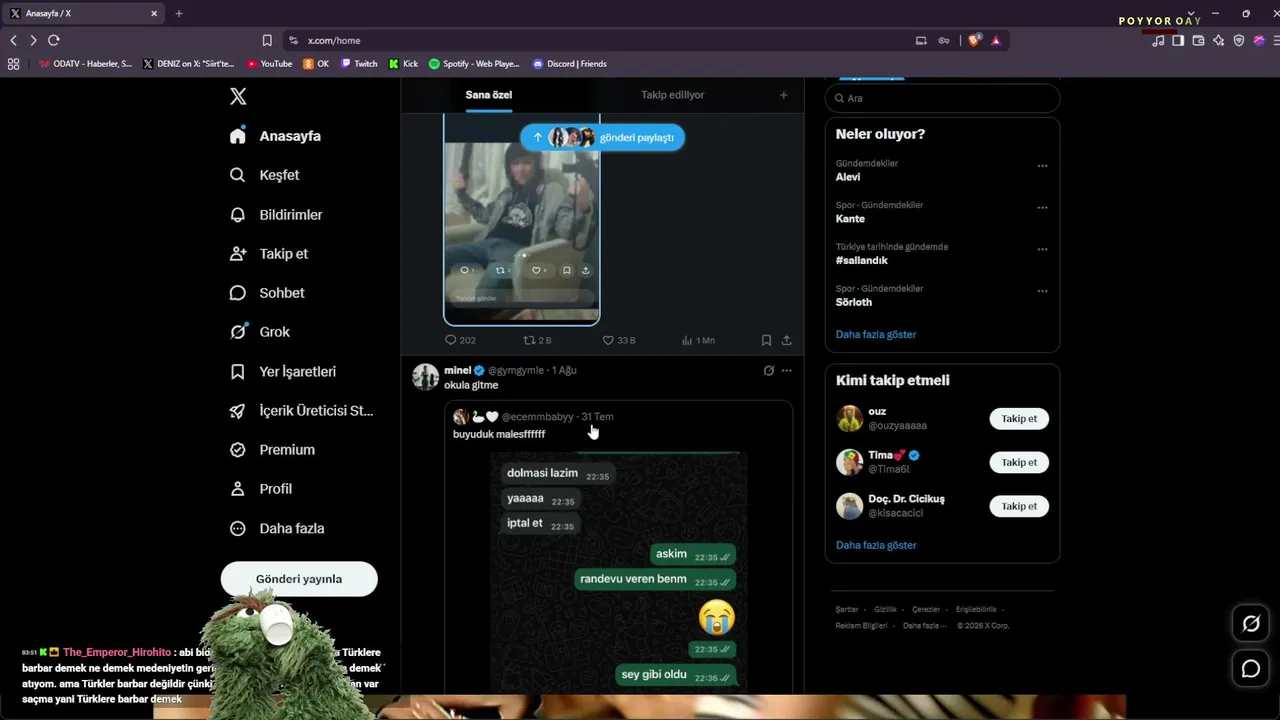
Task: Follow ouz with Takip et button
Action: tap(1019, 419)
